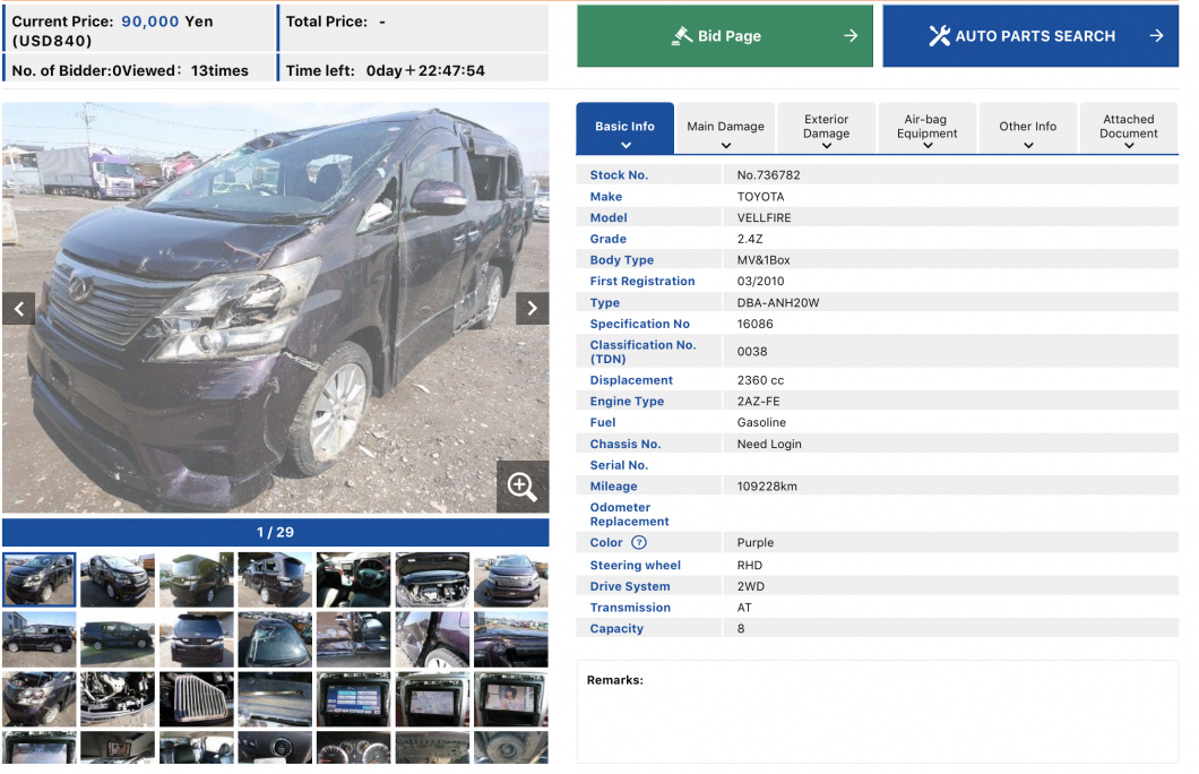
Task: Open the cracked windshield thumbnail
Action: pos(274,639)
